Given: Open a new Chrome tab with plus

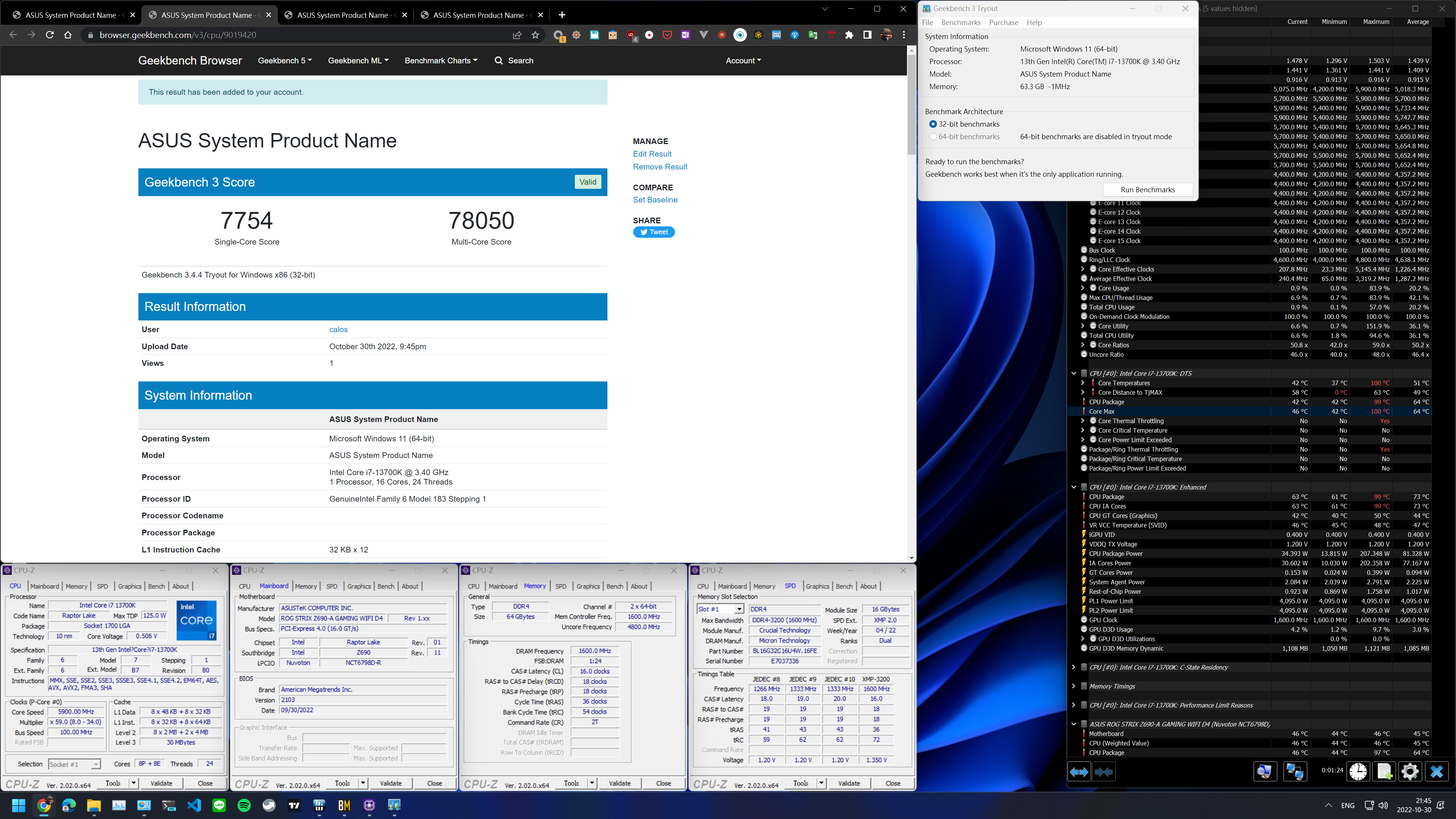Looking at the screenshot, I should [562, 15].
